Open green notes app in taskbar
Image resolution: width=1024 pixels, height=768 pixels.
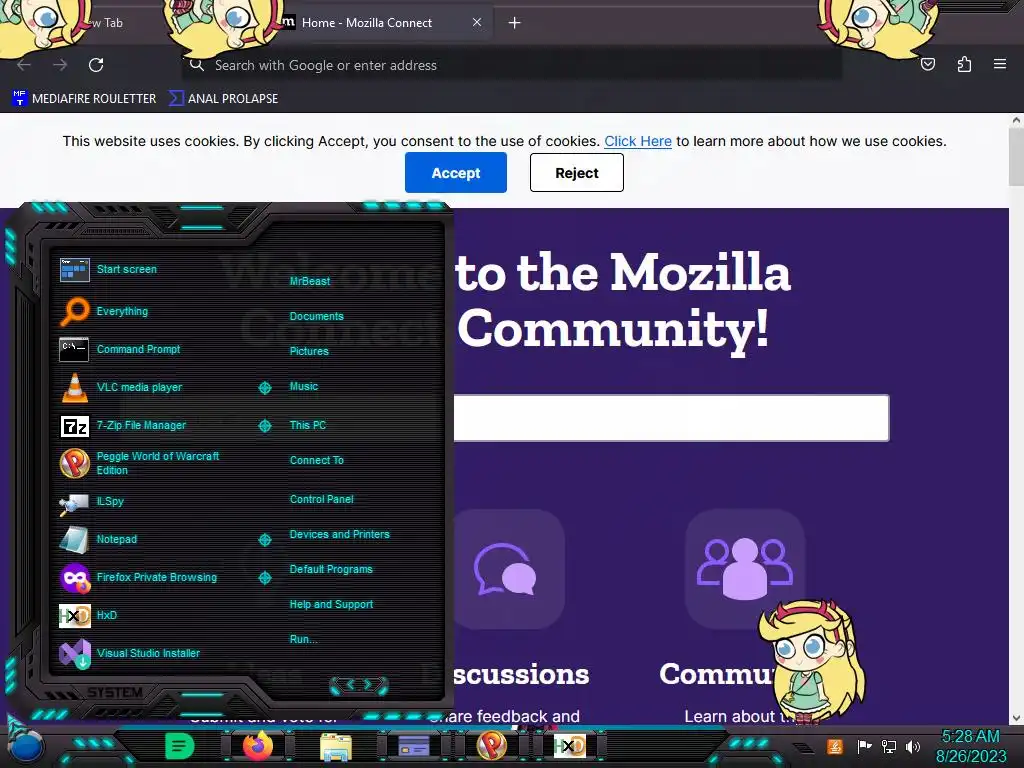pos(180,746)
